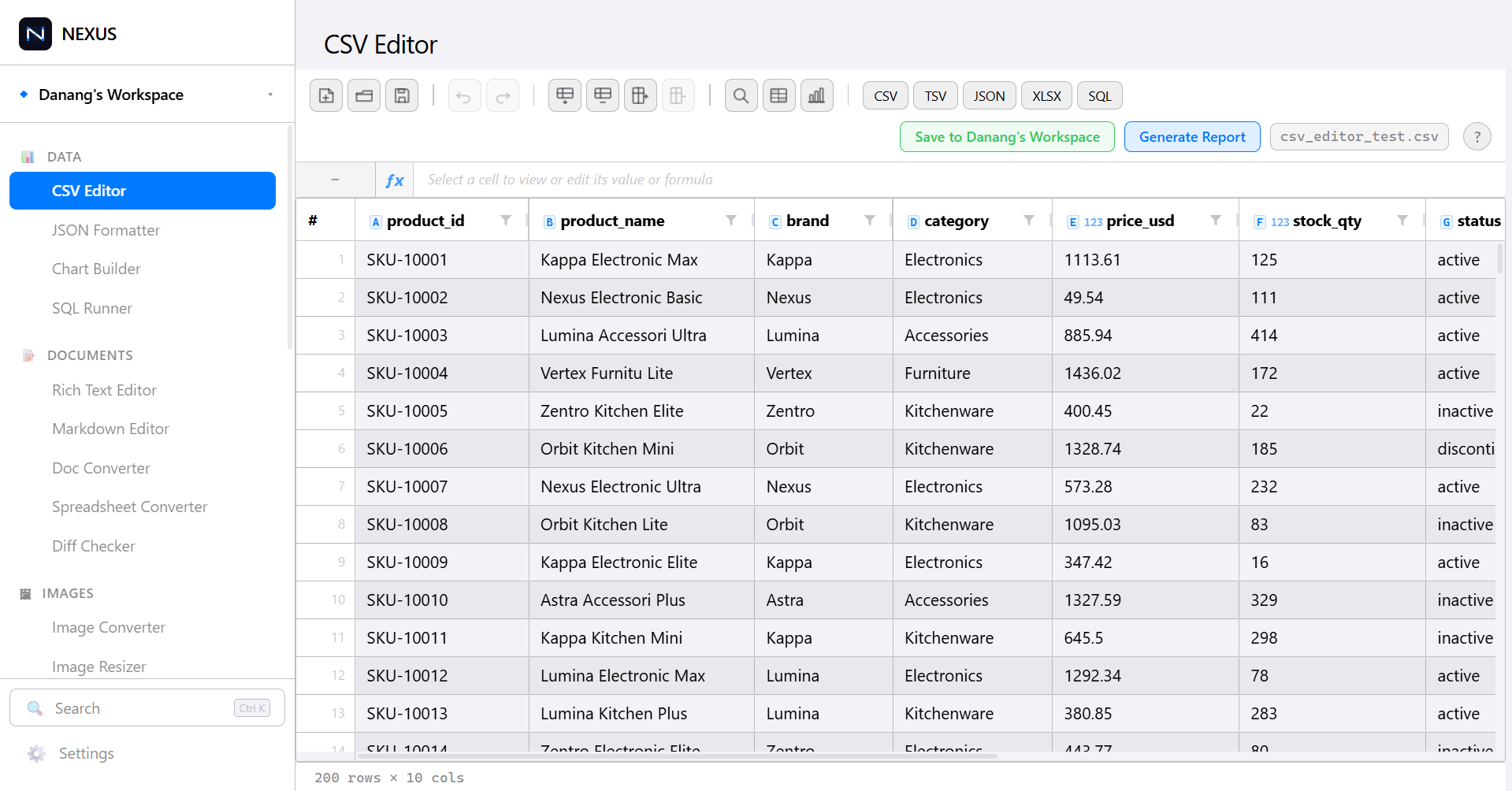Click the NEXUS logo icon
This screenshot has width=1512, height=791.
[35, 34]
